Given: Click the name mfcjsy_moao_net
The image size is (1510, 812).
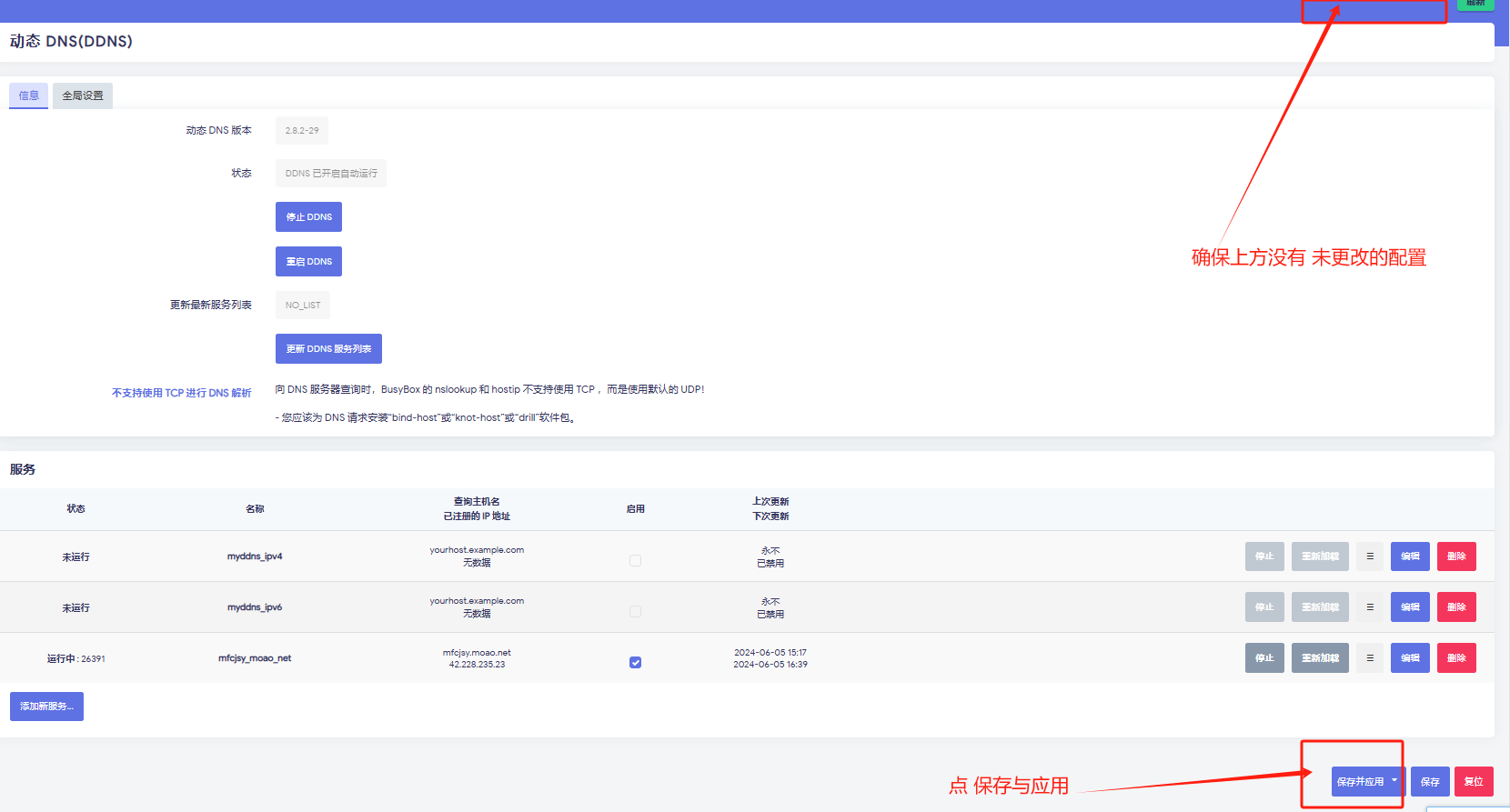Looking at the screenshot, I should [x=255, y=658].
